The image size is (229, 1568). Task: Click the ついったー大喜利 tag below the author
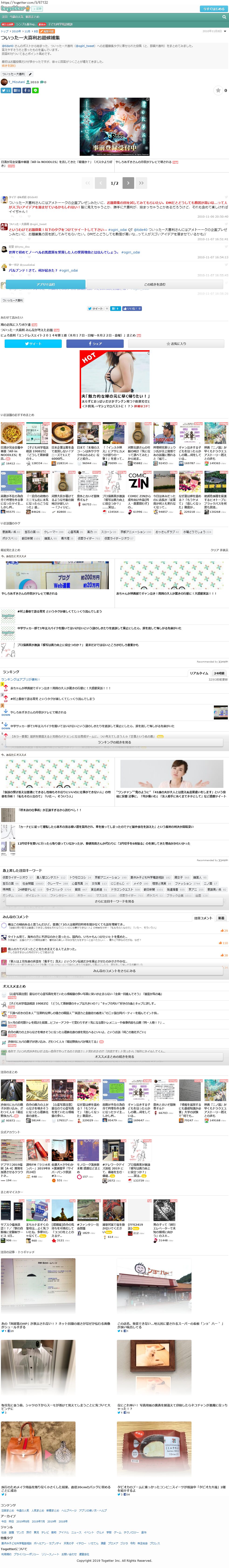click(14, 74)
